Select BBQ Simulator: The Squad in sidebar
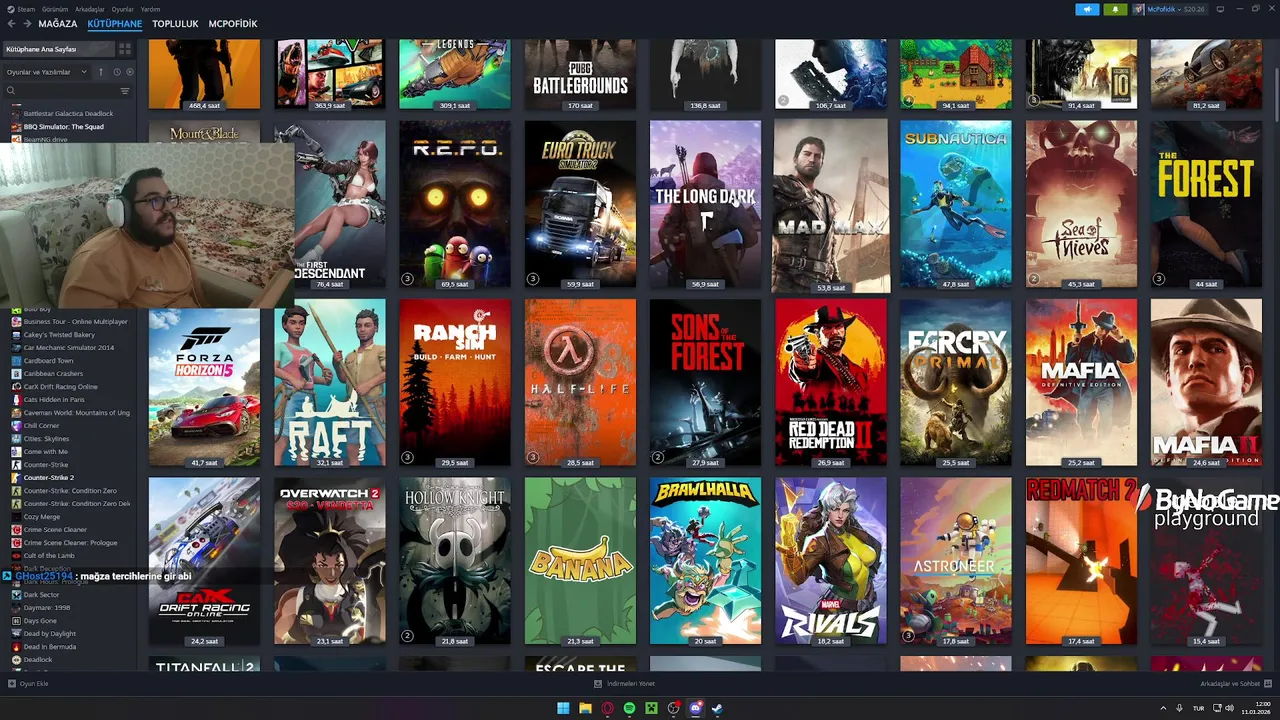This screenshot has height=720, width=1280. pos(63,127)
